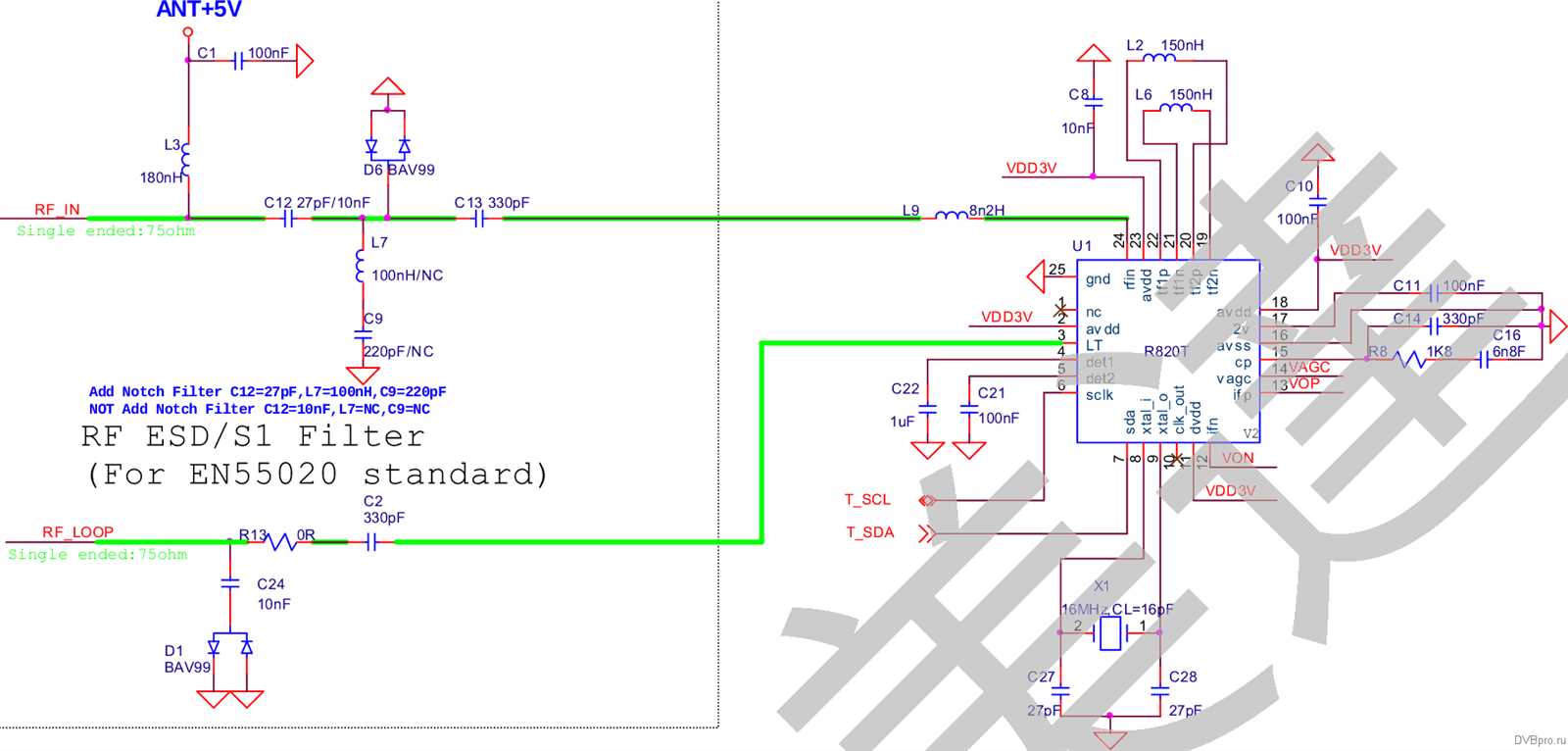Select capacitor C12 symbol
The height and width of the screenshot is (751, 1568).
click(288, 220)
